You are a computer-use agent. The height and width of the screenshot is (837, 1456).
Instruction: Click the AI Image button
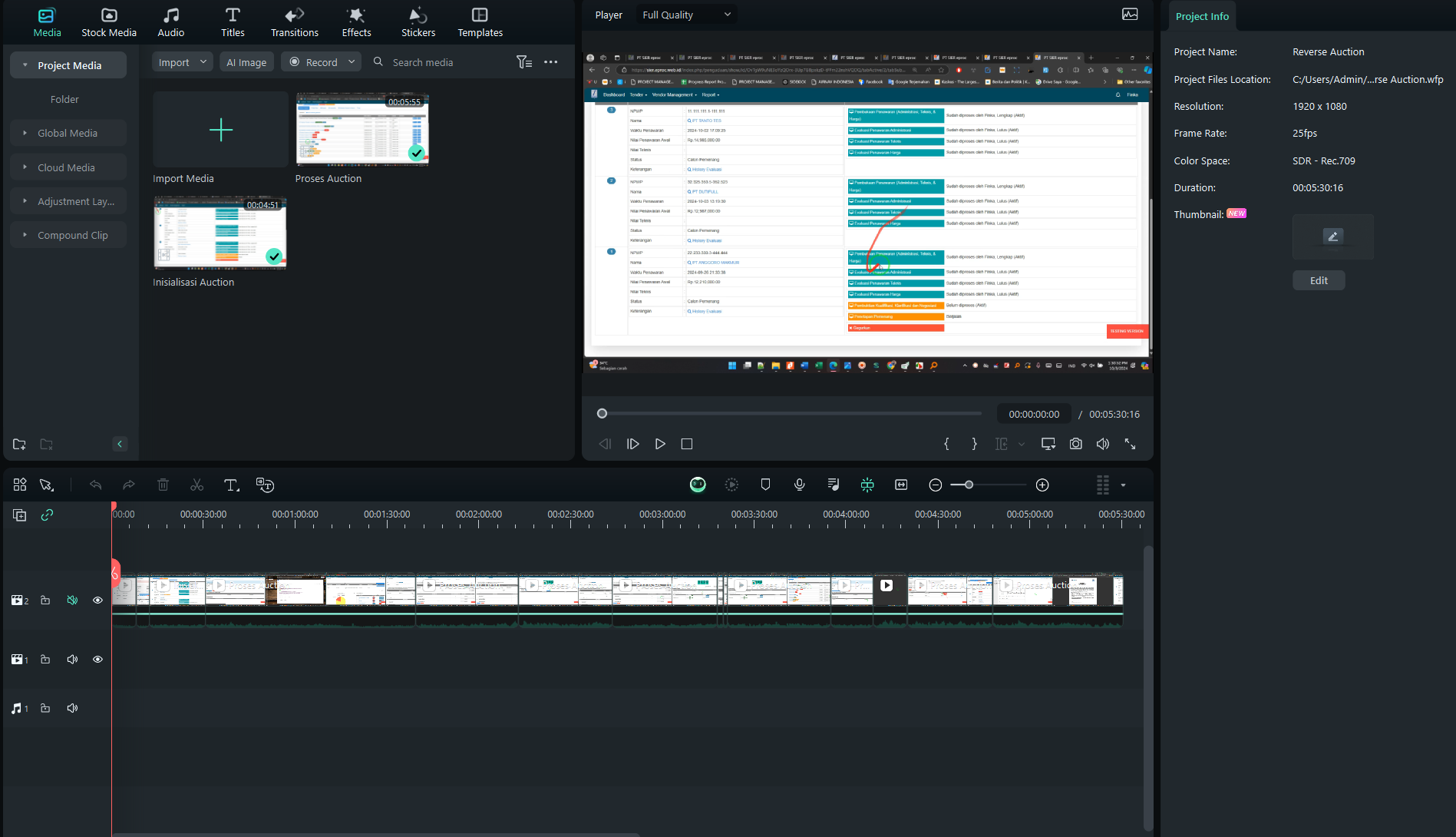(x=246, y=62)
